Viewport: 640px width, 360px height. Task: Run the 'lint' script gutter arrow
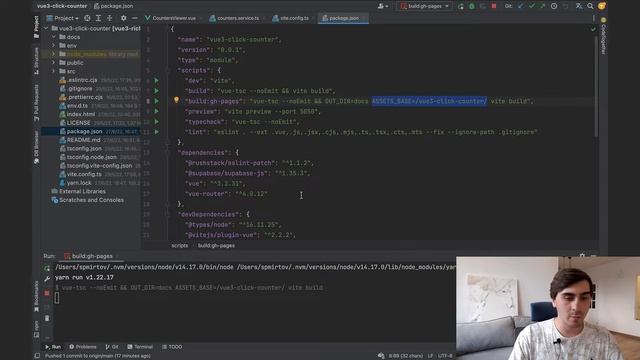tap(156, 132)
